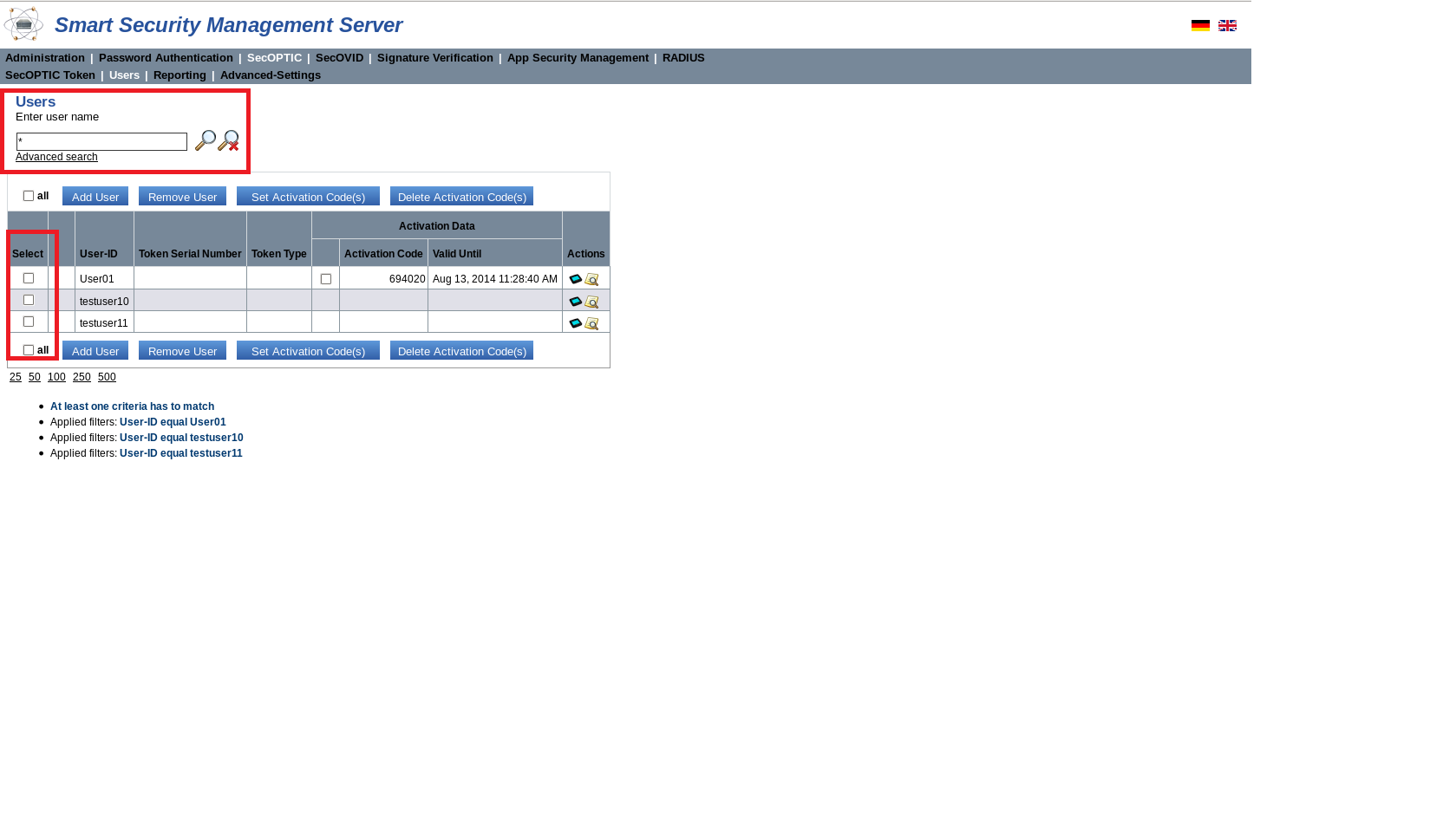The image size is (1456, 832).
Task: Click the bottom Set Activation Code(s) button
Action: tap(308, 351)
